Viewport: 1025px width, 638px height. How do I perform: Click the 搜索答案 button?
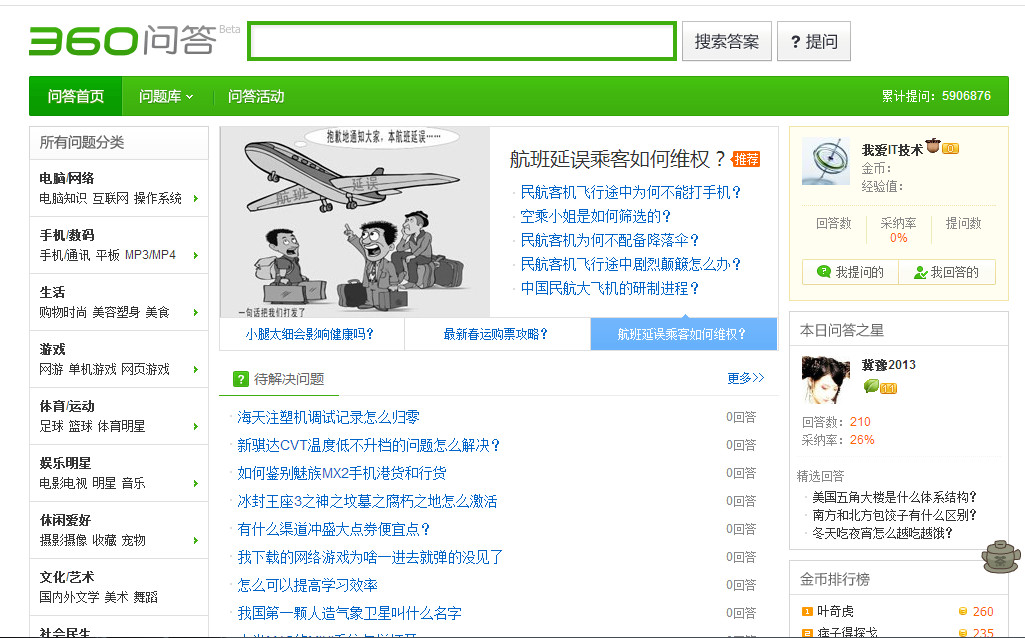[x=726, y=41]
